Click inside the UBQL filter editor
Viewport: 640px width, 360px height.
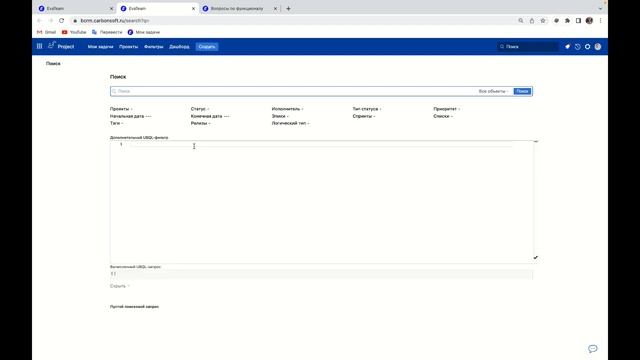[322, 202]
